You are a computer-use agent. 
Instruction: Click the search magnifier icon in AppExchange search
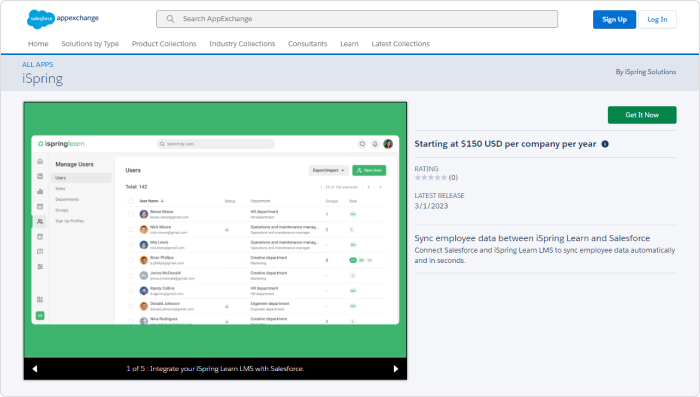click(x=170, y=19)
